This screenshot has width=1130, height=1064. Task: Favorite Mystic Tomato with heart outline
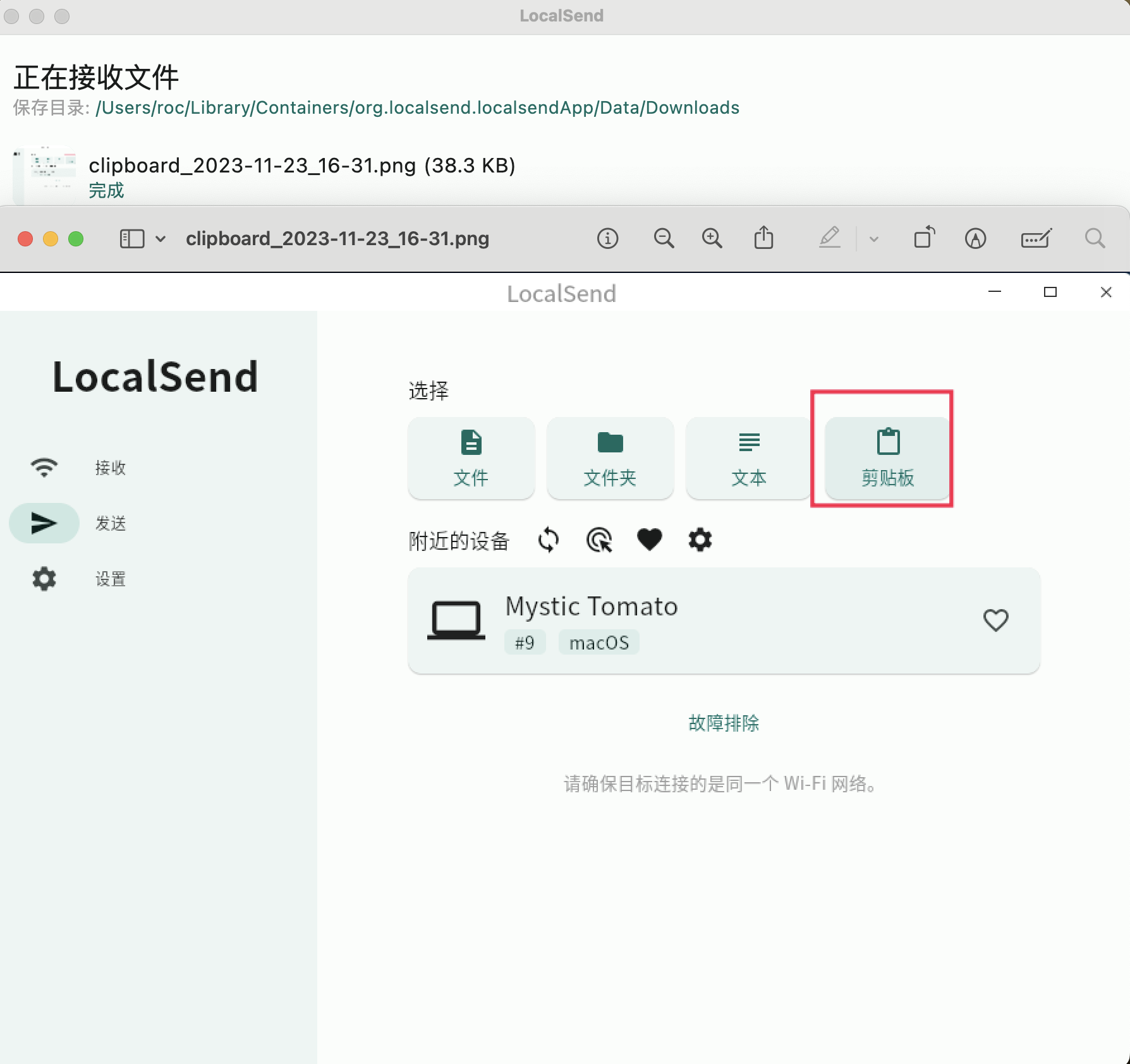click(995, 620)
